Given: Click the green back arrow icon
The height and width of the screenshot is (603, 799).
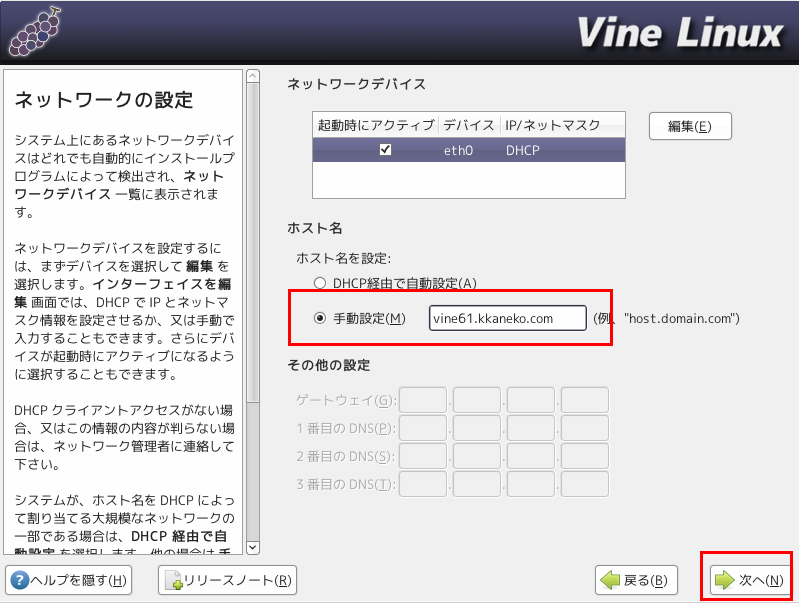Looking at the screenshot, I should point(610,580).
